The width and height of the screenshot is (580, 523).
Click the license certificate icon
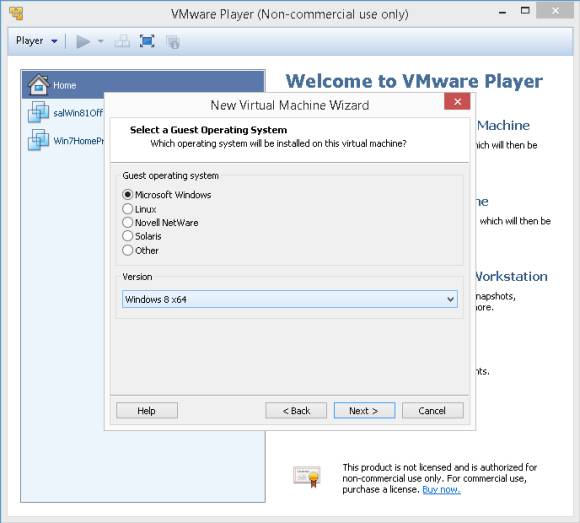click(307, 476)
